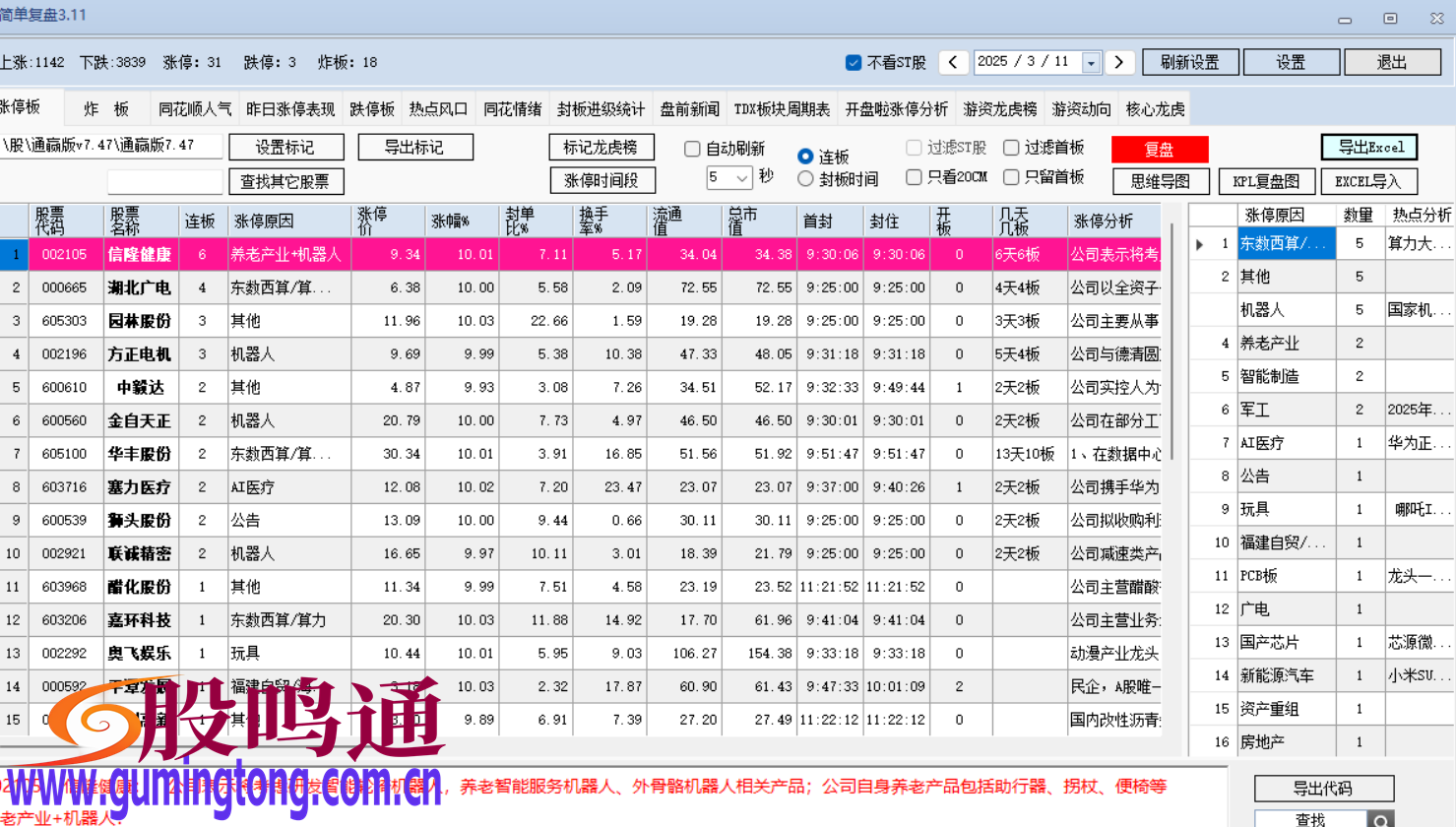Check the 只留首板 checkbox
1456x827 pixels.
[1011, 177]
